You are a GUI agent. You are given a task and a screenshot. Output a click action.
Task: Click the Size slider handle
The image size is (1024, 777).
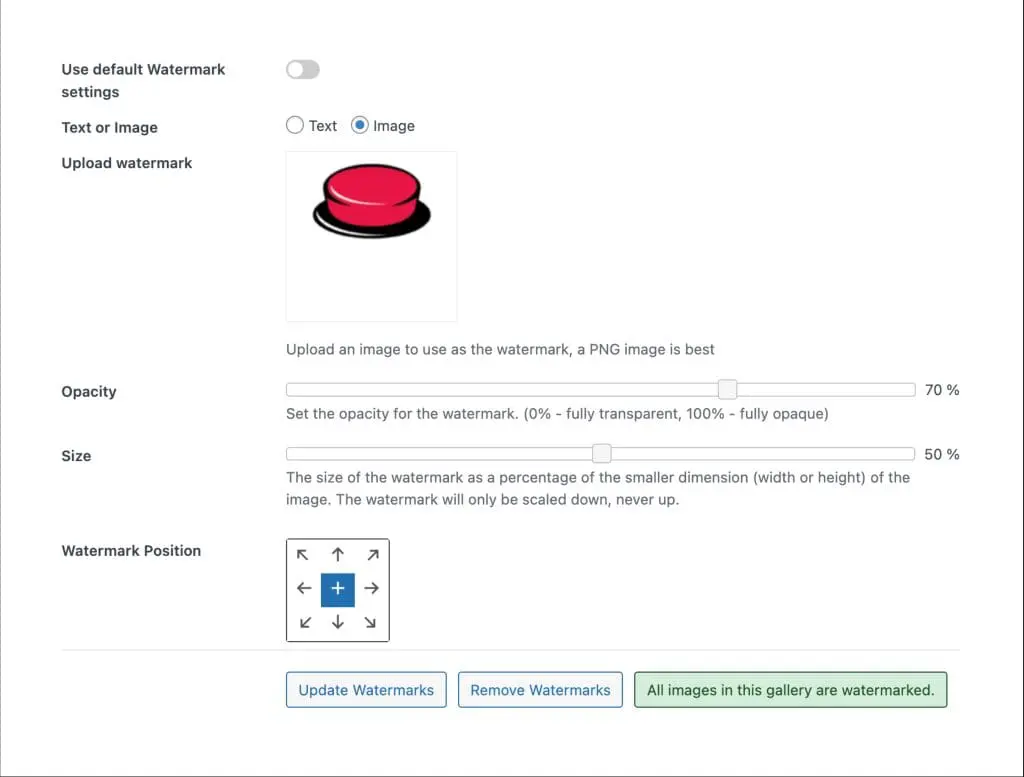[x=601, y=454]
